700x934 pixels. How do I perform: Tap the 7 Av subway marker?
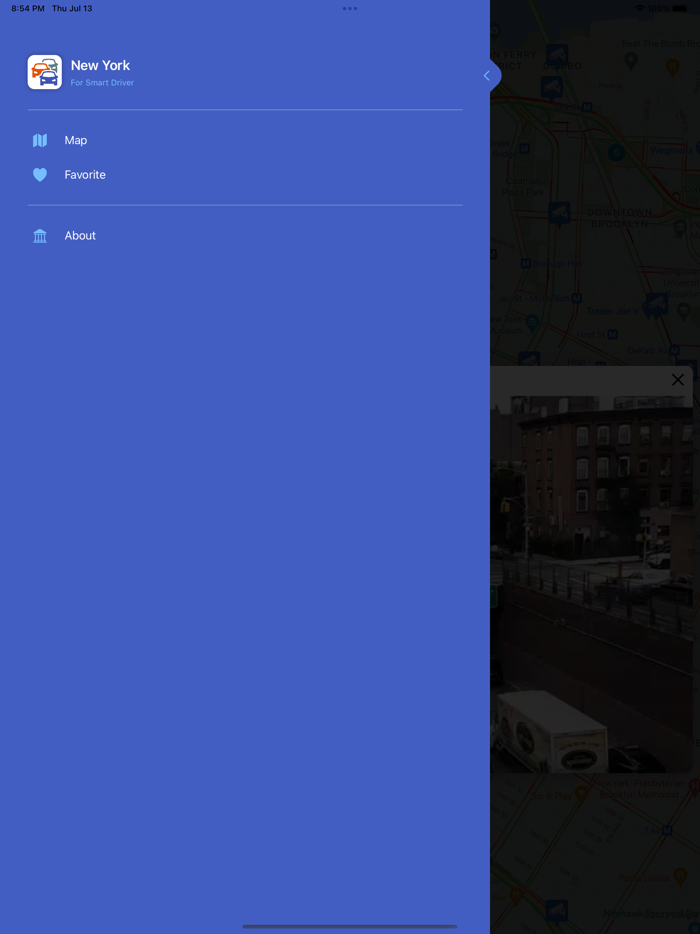667,830
